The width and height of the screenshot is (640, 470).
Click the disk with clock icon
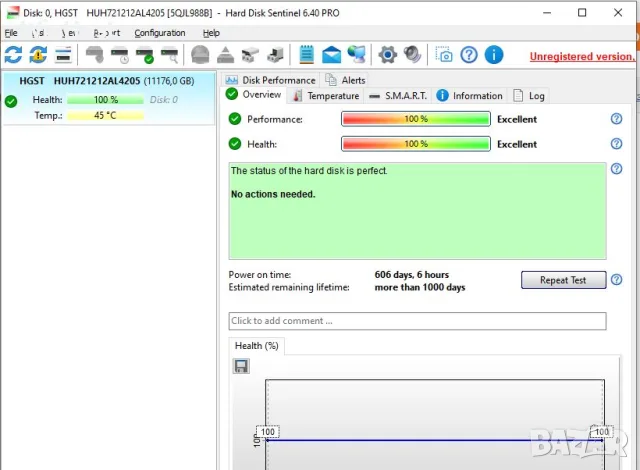(120, 55)
